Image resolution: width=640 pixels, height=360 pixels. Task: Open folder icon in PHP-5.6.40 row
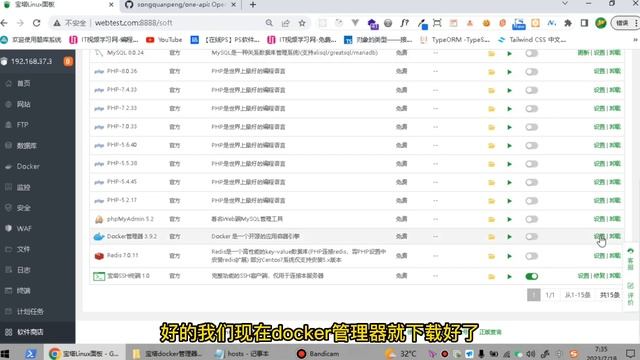(x=491, y=146)
